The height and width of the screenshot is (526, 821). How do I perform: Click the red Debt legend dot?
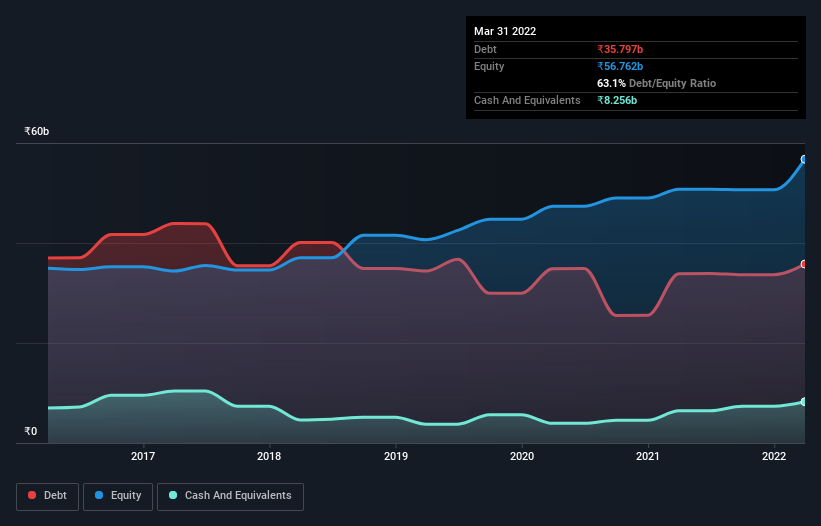click(32, 495)
